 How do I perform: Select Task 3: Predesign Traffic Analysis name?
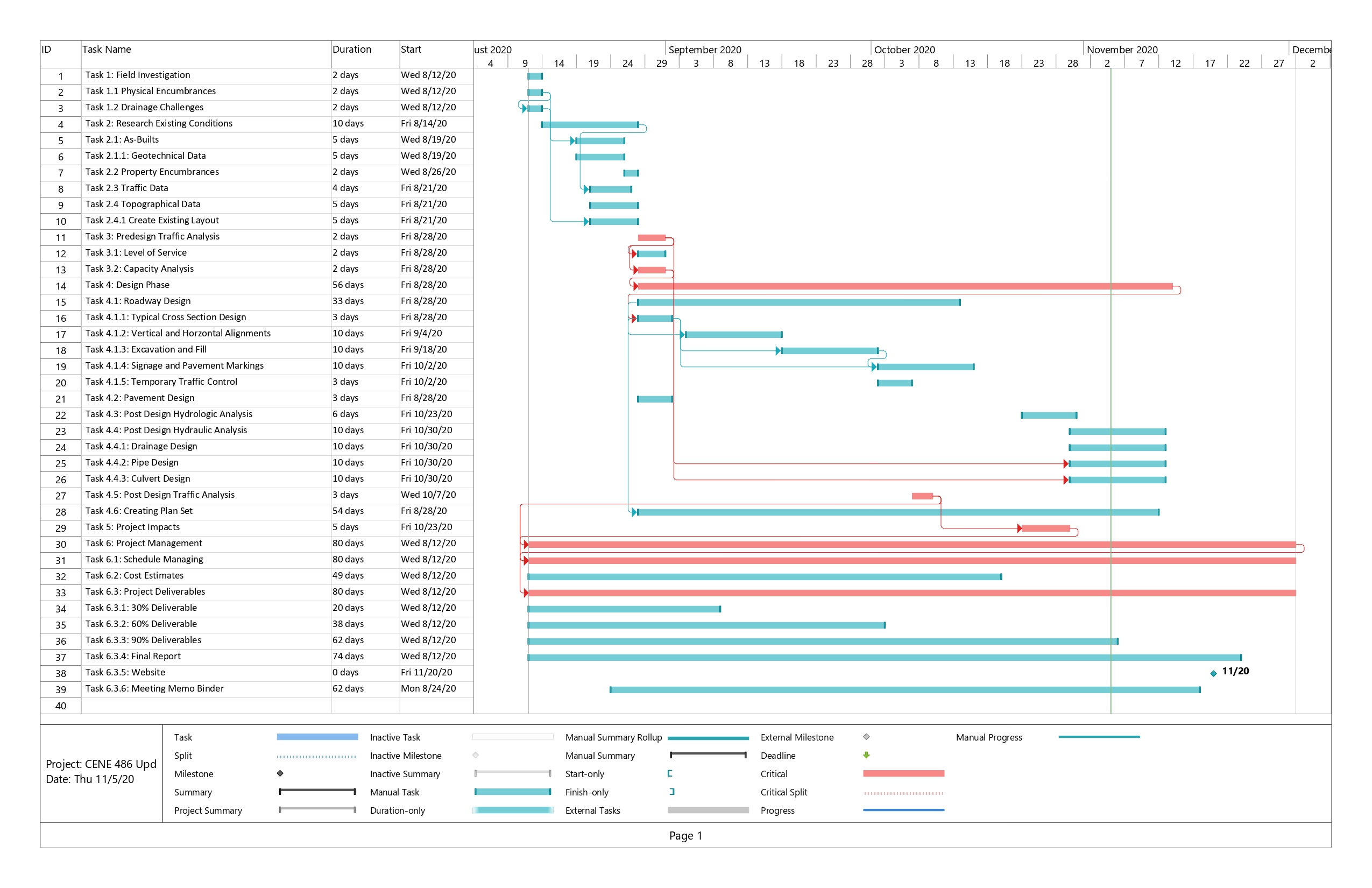coord(152,236)
